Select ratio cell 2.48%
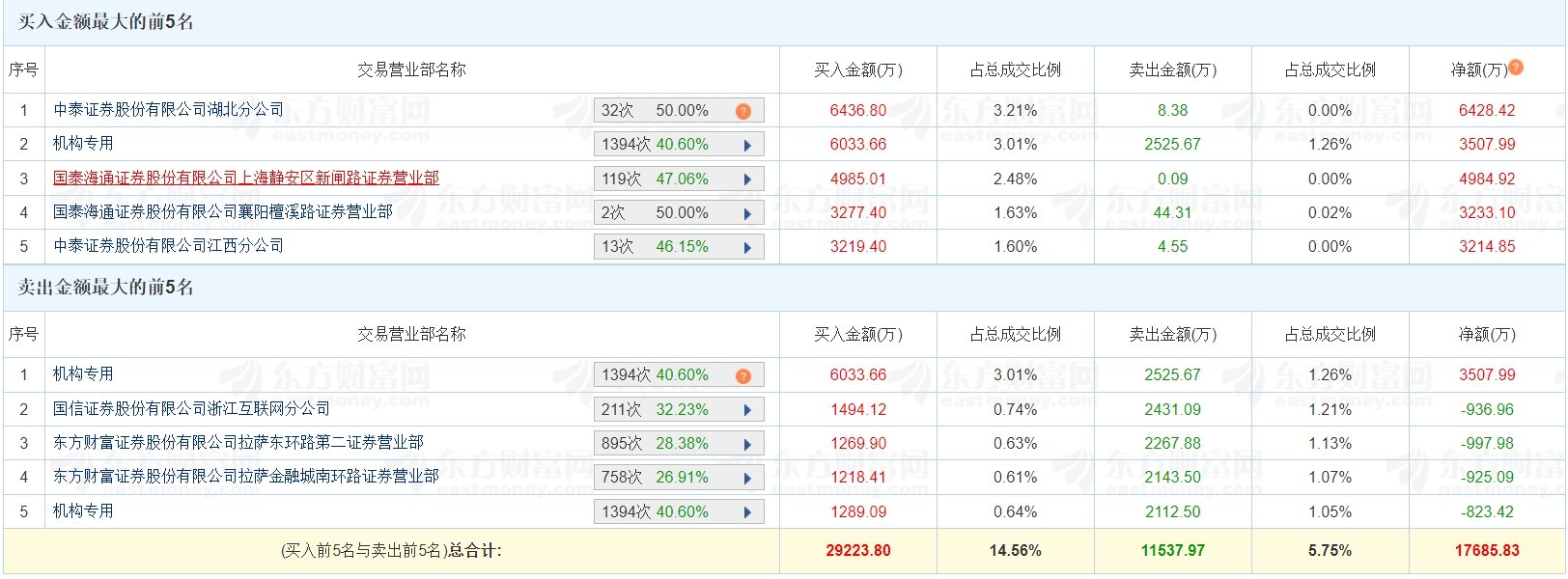Image resolution: width=1568 pixels, height=579 pixels. [x=1016, y=179]
